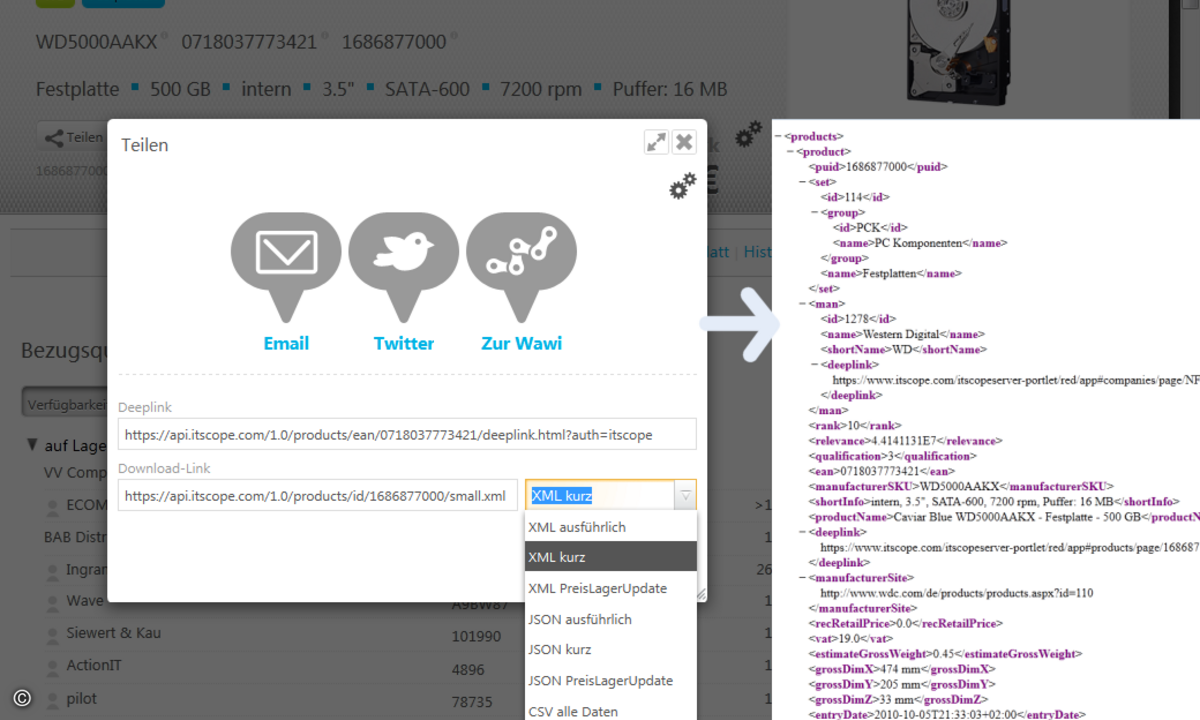Click the Puffer: 16 MB spec text
The width and height of the screenshot is (1200, 720).
point(670,89)
